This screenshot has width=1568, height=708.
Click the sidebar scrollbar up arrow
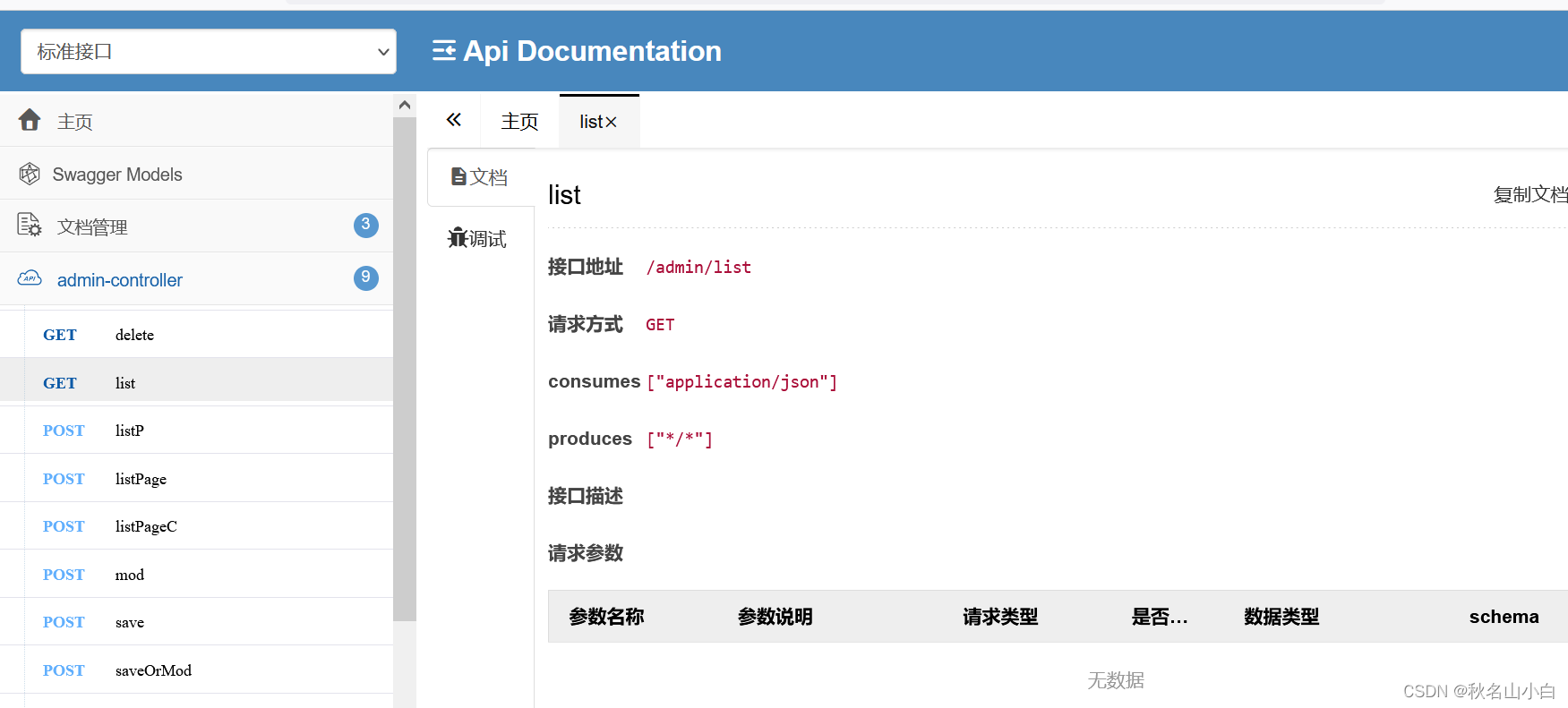click(405, 105)
